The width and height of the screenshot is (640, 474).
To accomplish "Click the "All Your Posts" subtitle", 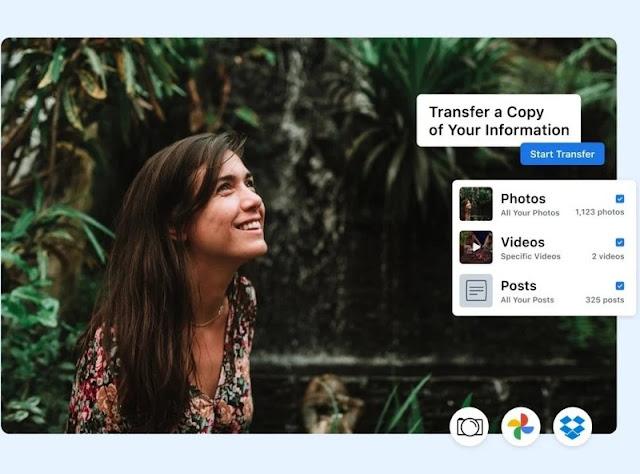I will [x=527, y=300].
